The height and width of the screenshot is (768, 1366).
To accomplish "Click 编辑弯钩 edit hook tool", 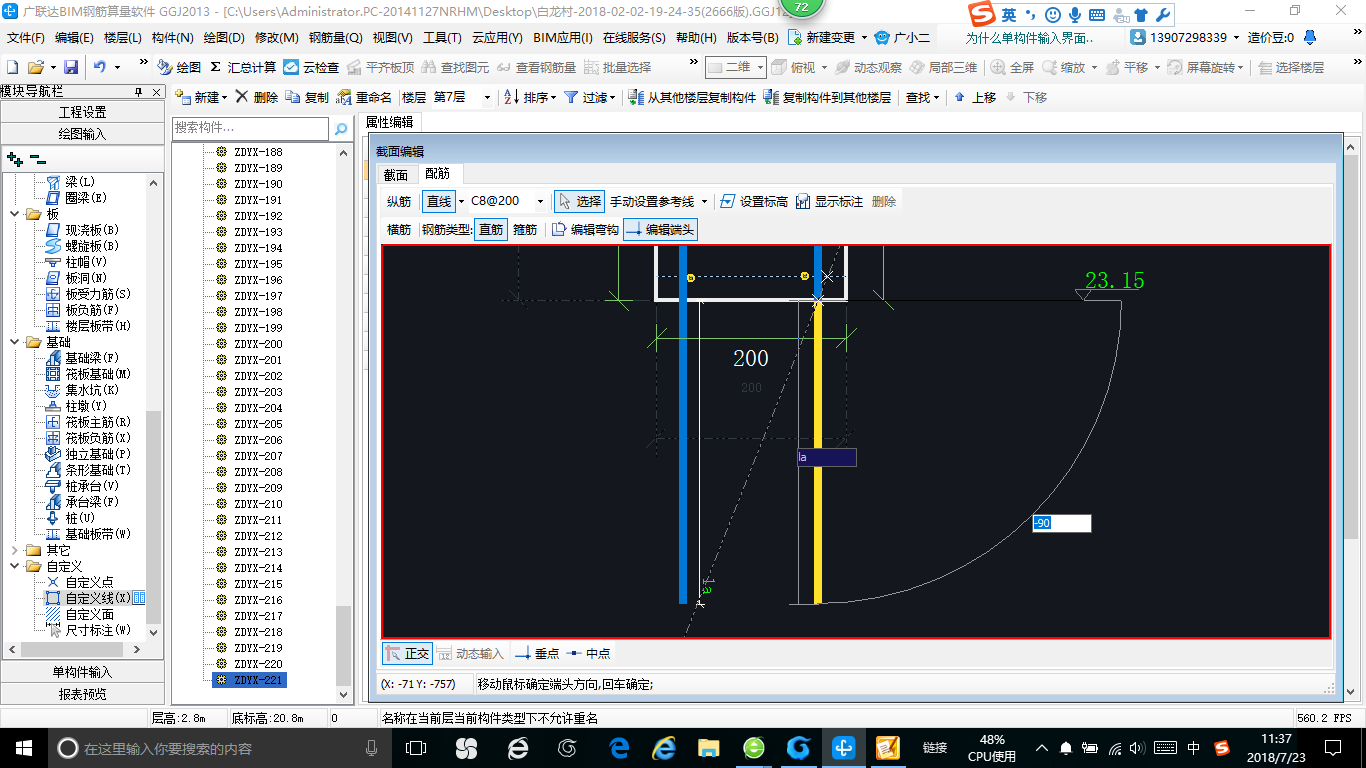I will tap(585, 229).
